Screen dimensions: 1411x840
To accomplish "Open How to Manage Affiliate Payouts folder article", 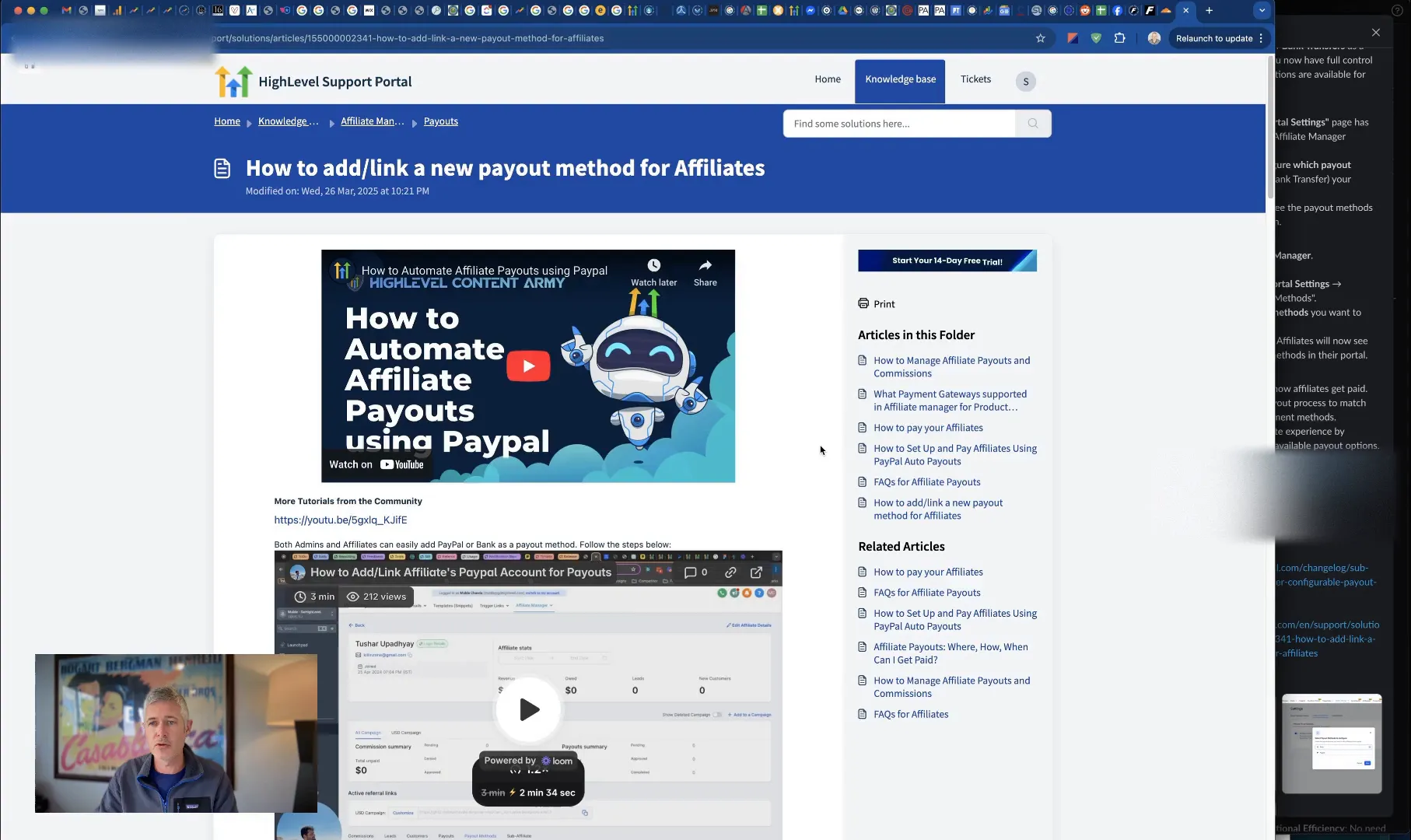I will [951, 367].
